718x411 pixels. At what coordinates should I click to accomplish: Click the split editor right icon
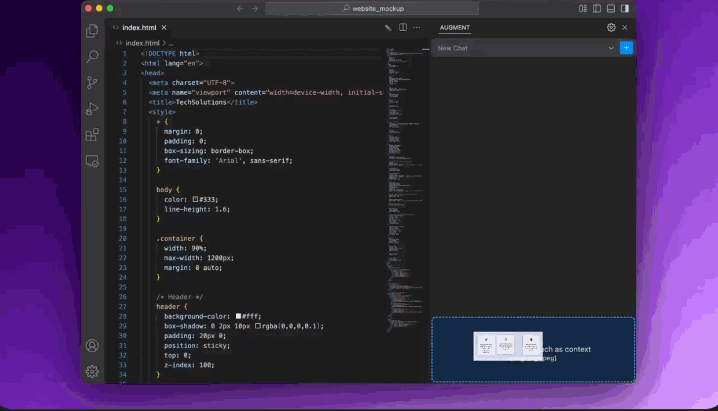[403, 28]
